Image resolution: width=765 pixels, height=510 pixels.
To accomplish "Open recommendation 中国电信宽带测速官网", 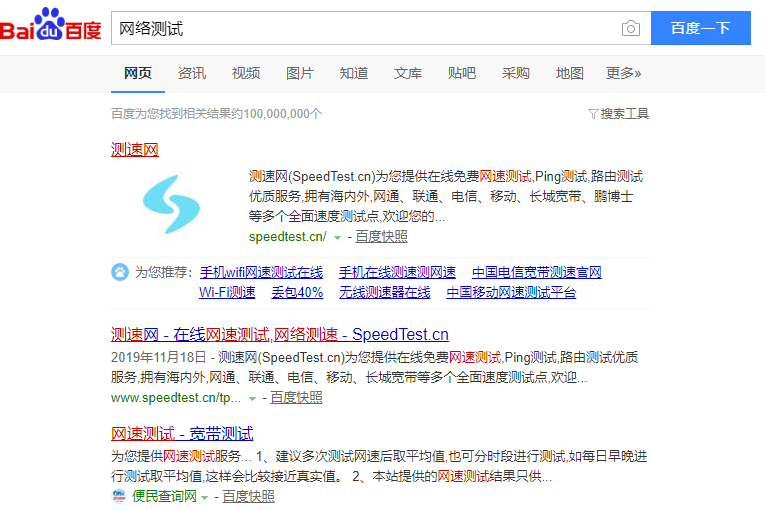I will [537, 272].
